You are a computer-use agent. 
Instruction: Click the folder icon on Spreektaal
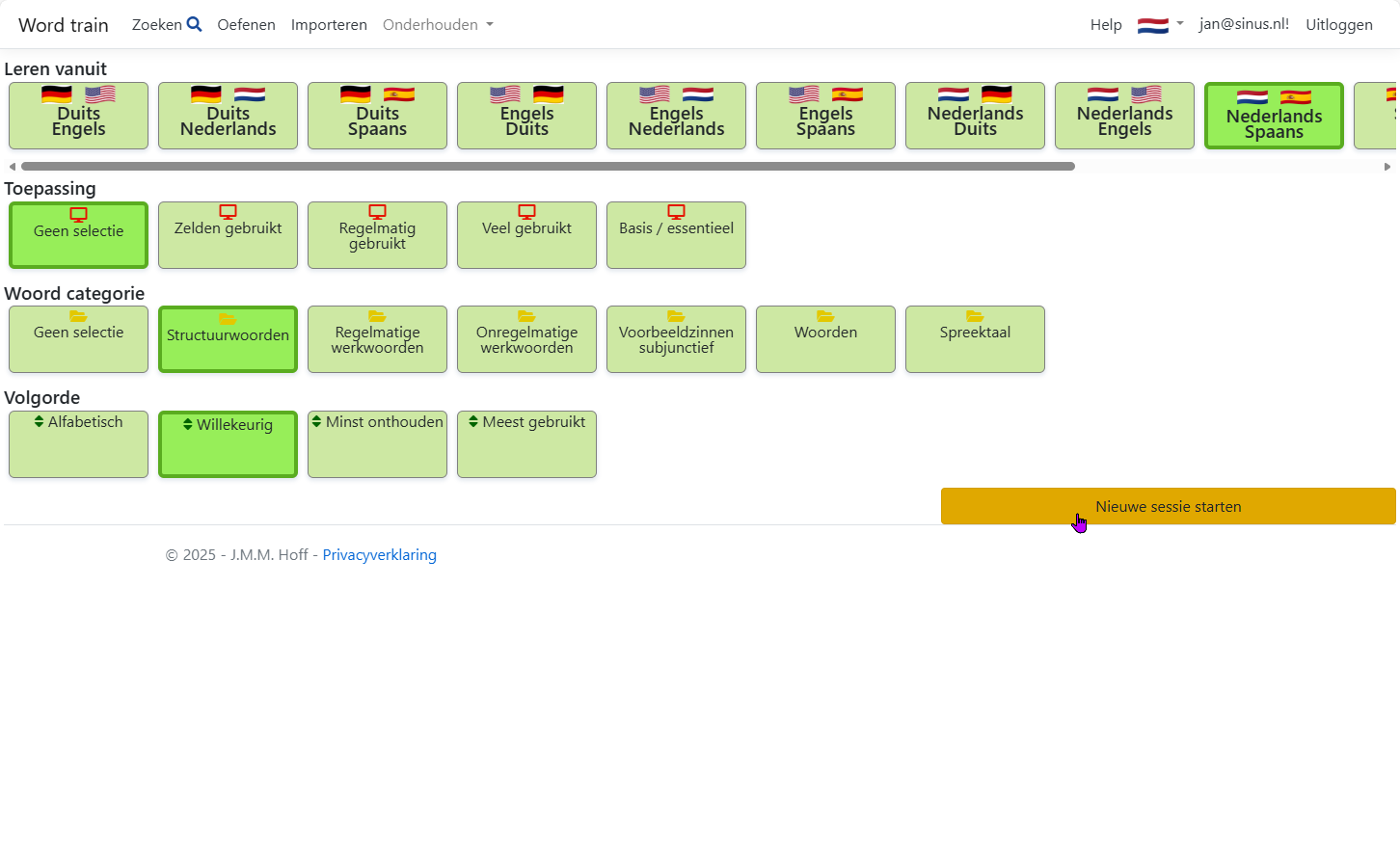[x=975, y=316]
